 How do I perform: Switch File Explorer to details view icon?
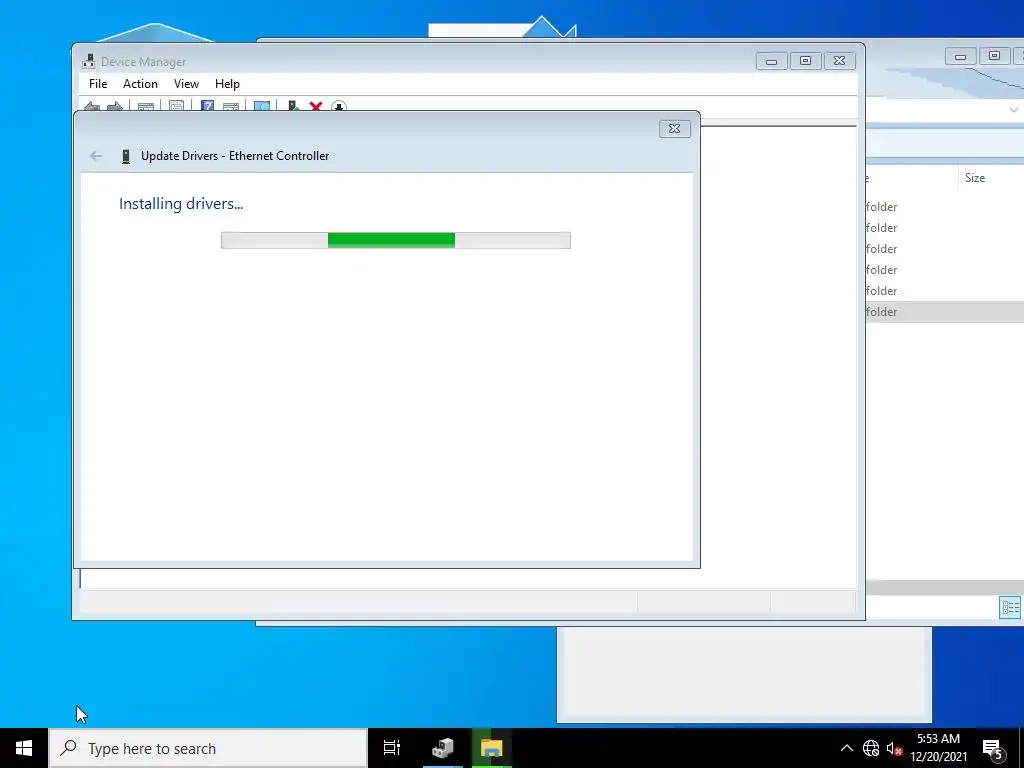1010,608
